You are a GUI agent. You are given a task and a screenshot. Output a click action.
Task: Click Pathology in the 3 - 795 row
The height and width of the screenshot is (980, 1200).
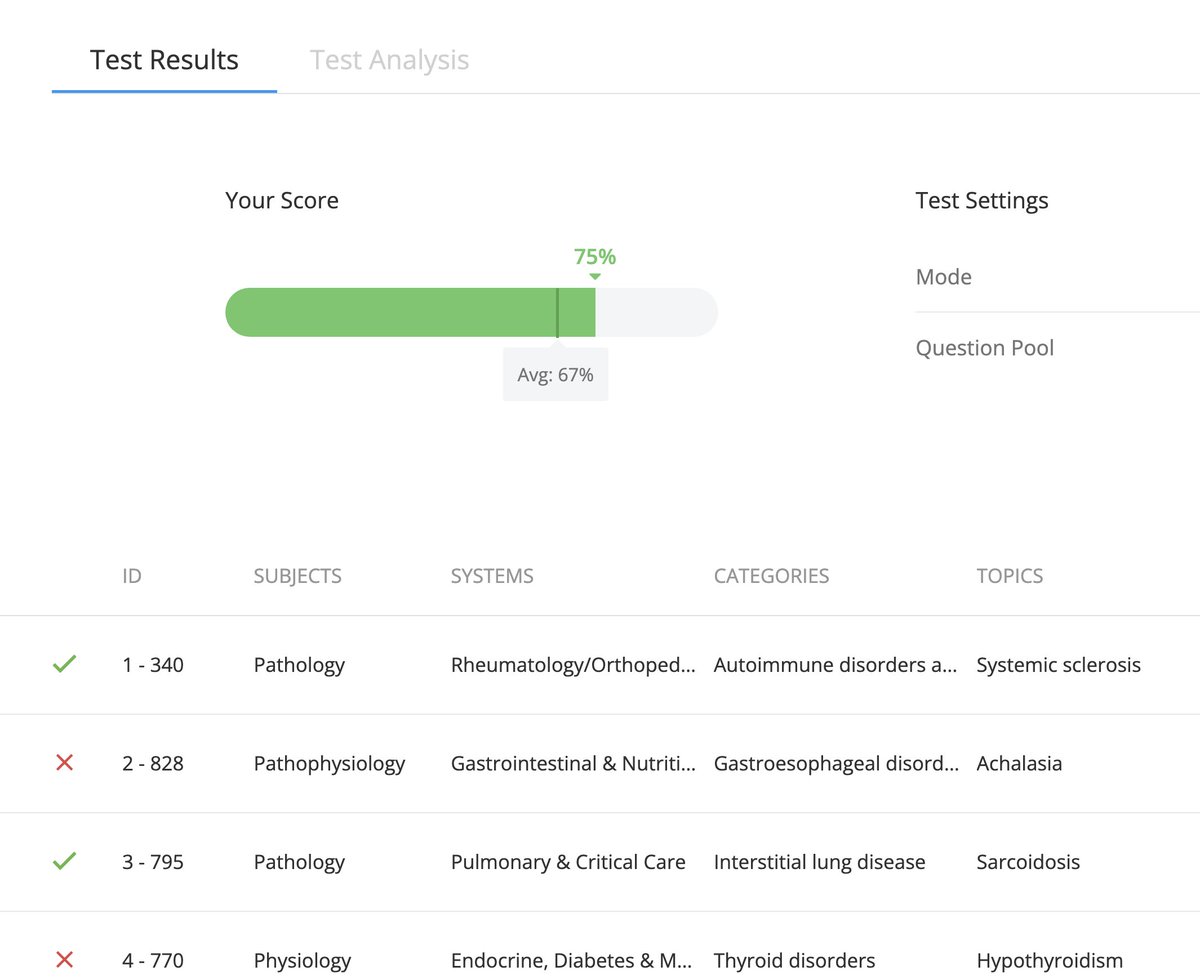click(299, 862)
